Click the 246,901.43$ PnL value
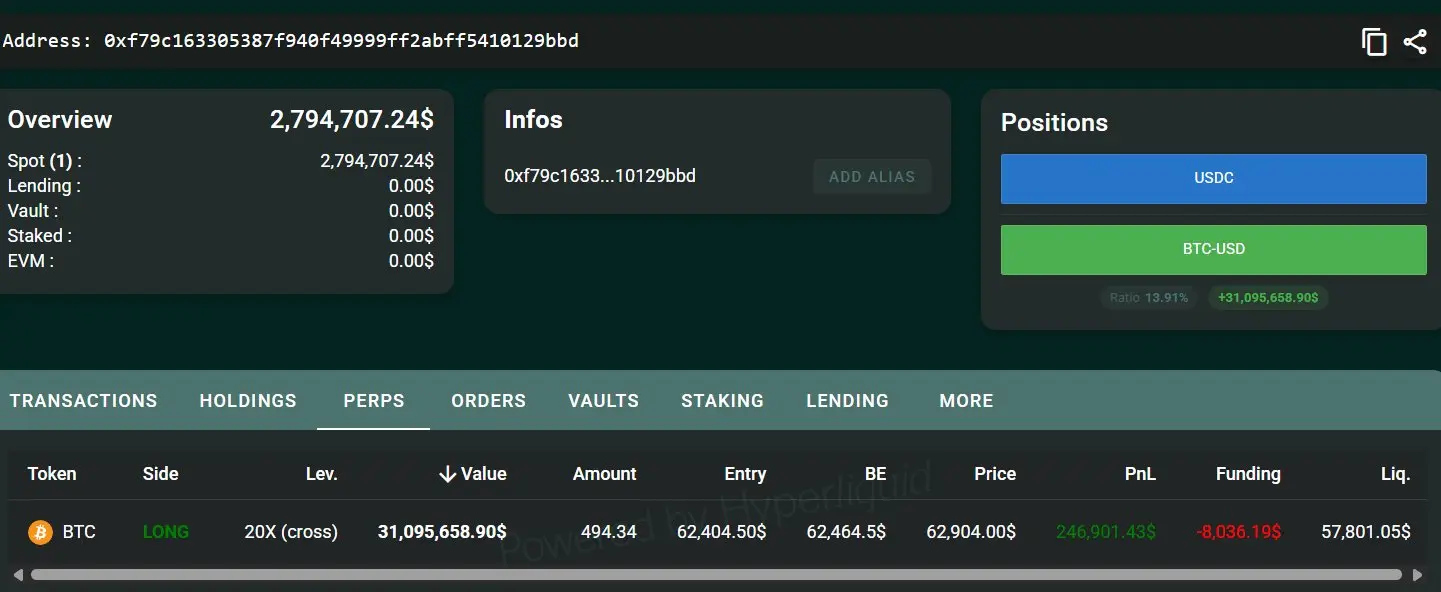The image size is (1441, 592). click(1106, 532)
